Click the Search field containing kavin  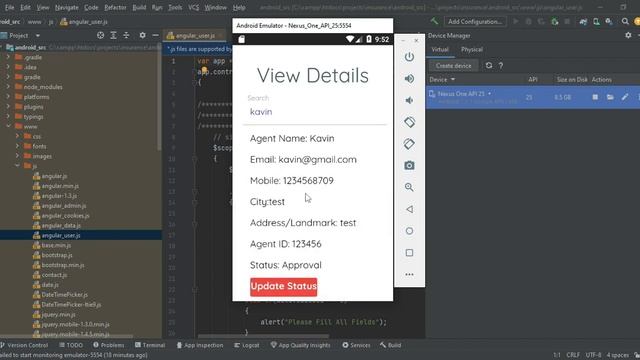tap(314, 112)
